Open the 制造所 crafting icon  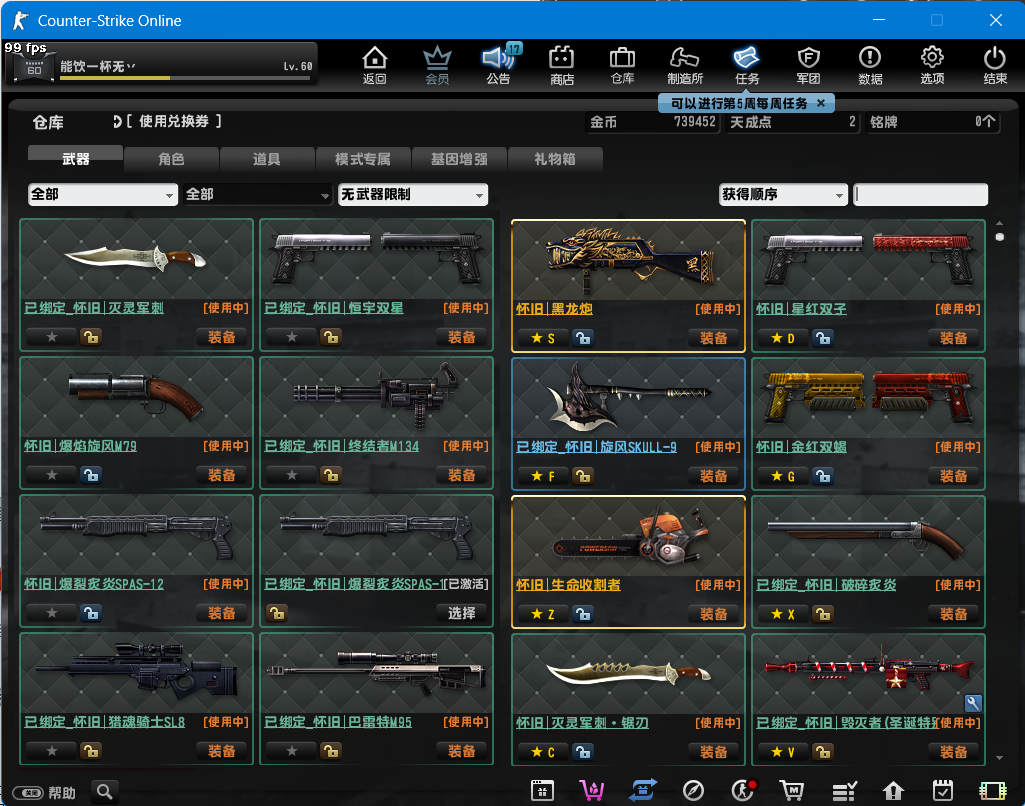tap(684, 65)
